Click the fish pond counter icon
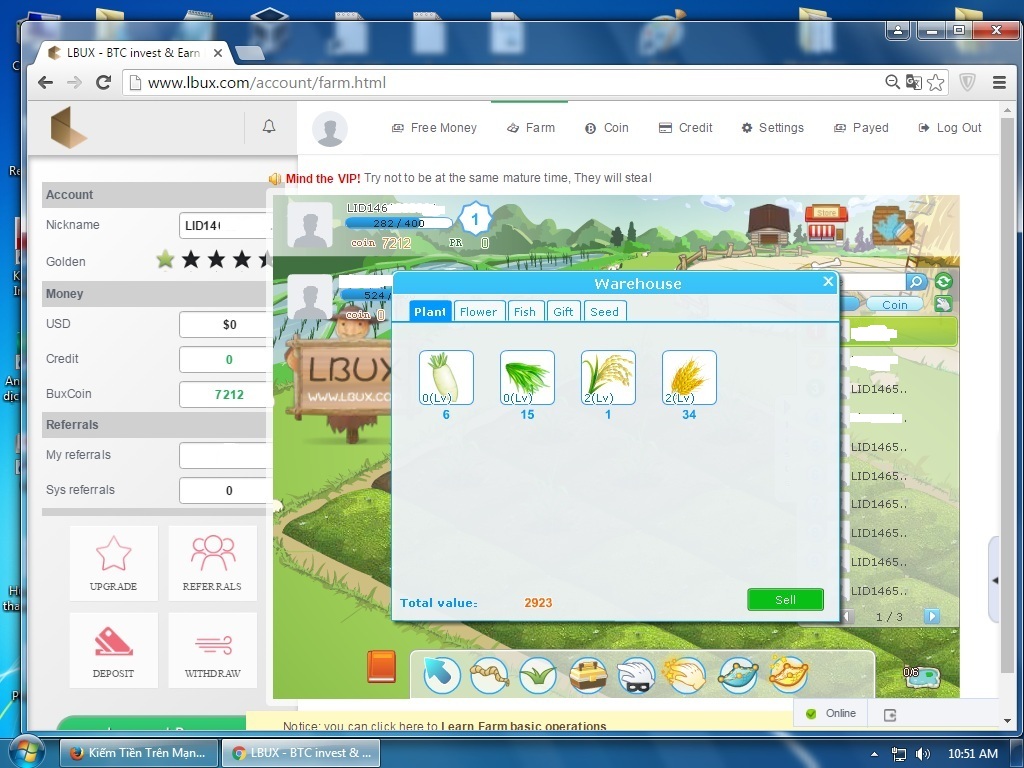 click(921, 676)
